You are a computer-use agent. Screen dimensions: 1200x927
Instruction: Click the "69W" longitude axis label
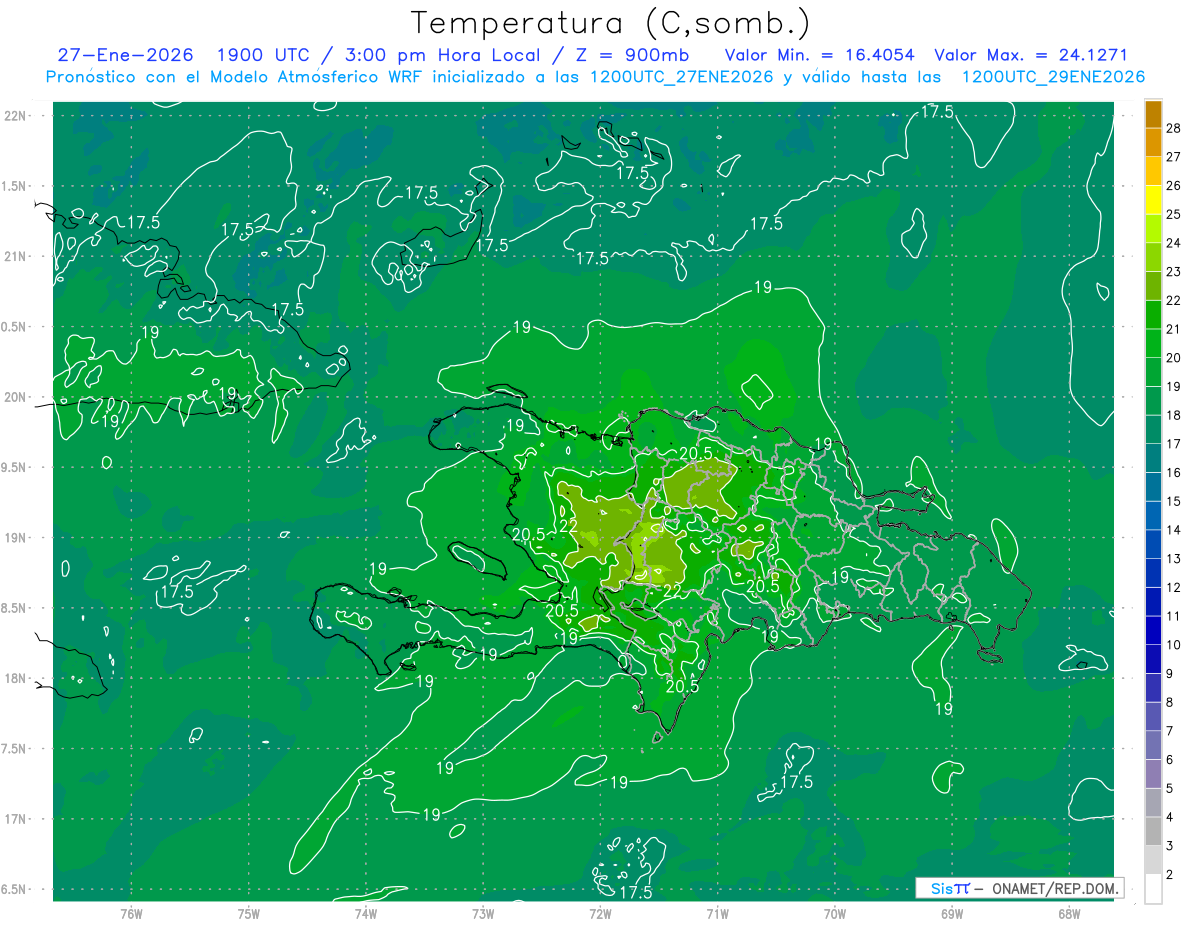(x=952, y=914)
